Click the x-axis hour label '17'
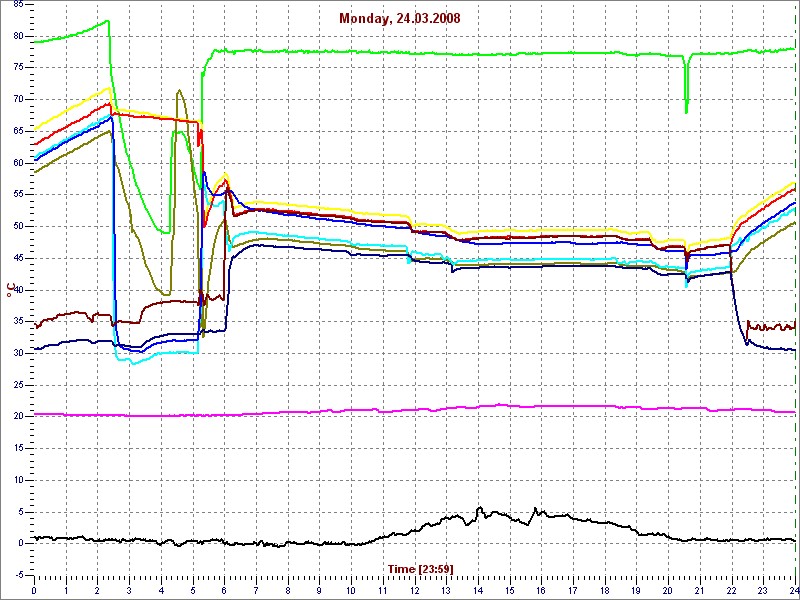Screen dimensions: 800x600 coord(573,589)
